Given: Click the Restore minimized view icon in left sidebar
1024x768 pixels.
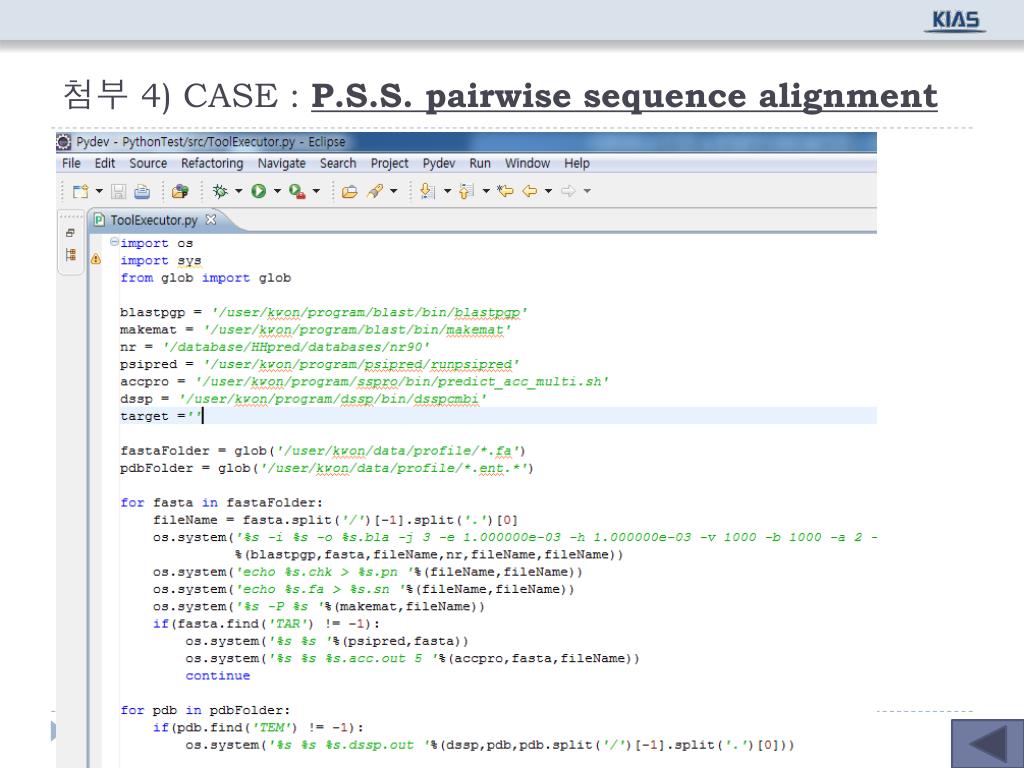Looking at the screenshot, I should tap(70, 232).
